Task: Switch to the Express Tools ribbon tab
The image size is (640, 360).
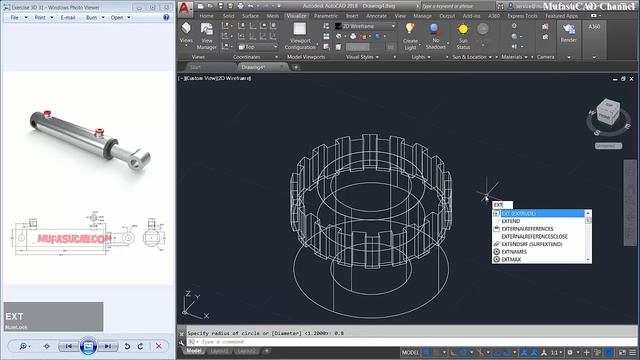Action: coord(522,16)
